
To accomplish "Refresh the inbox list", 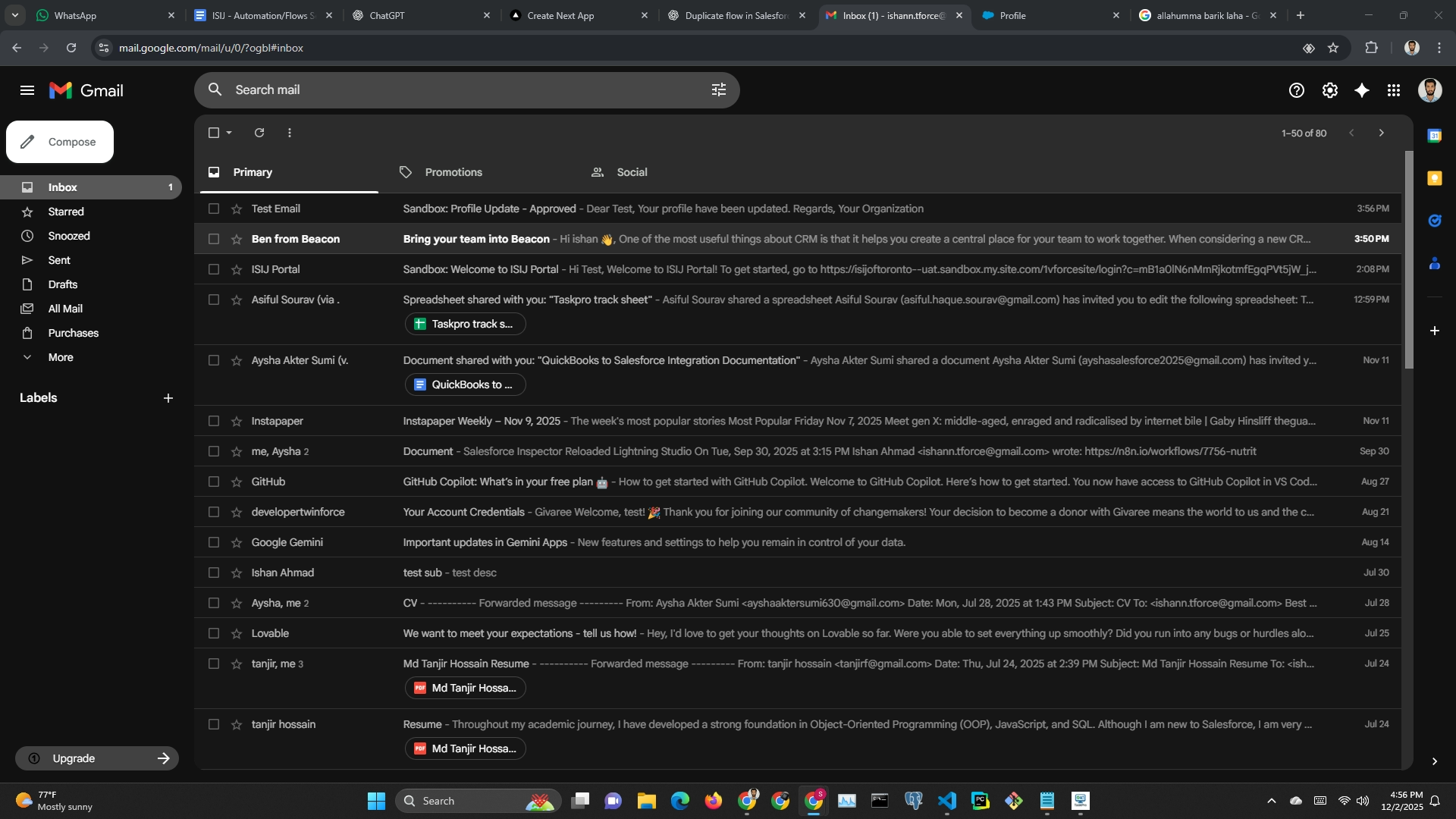I will pos(259,133).
